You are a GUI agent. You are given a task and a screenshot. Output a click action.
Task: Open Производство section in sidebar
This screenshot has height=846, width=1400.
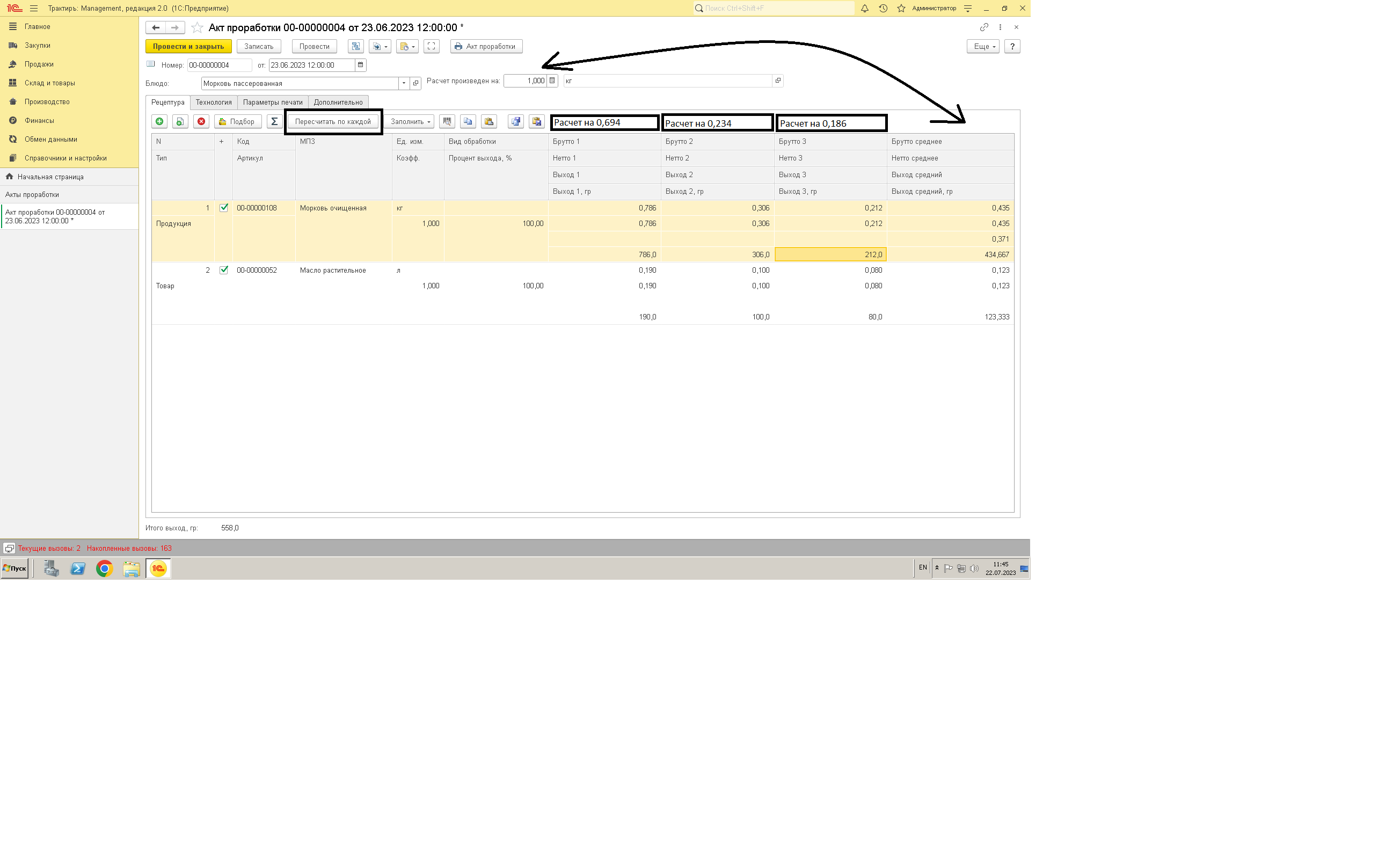pos(47,101)
